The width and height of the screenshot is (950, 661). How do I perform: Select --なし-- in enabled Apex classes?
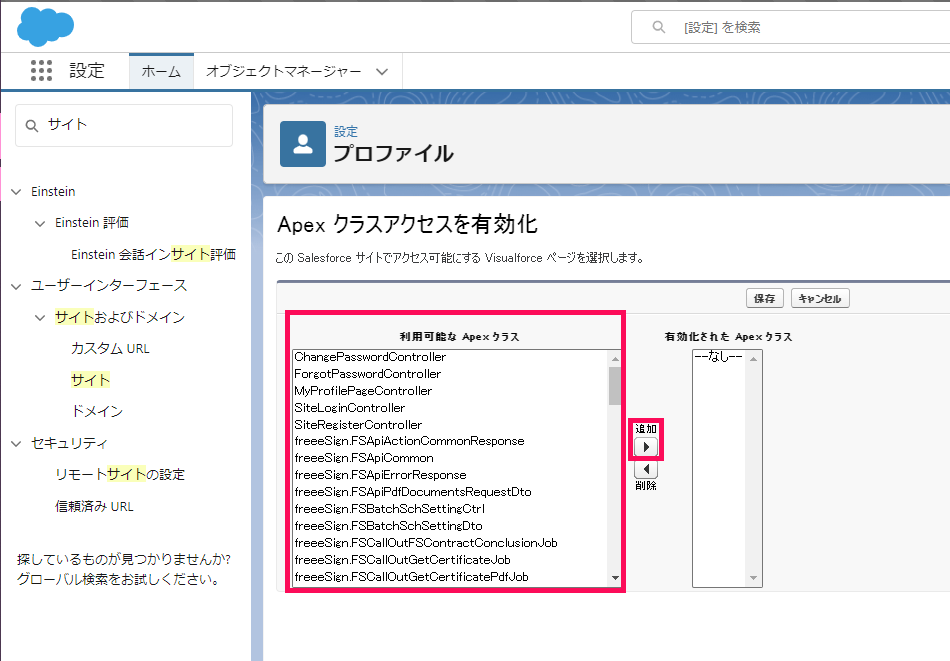(719, 357)
